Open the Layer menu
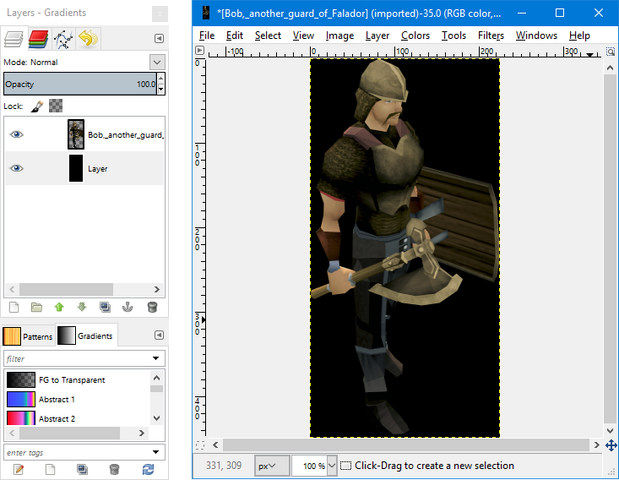 point(377,36)
